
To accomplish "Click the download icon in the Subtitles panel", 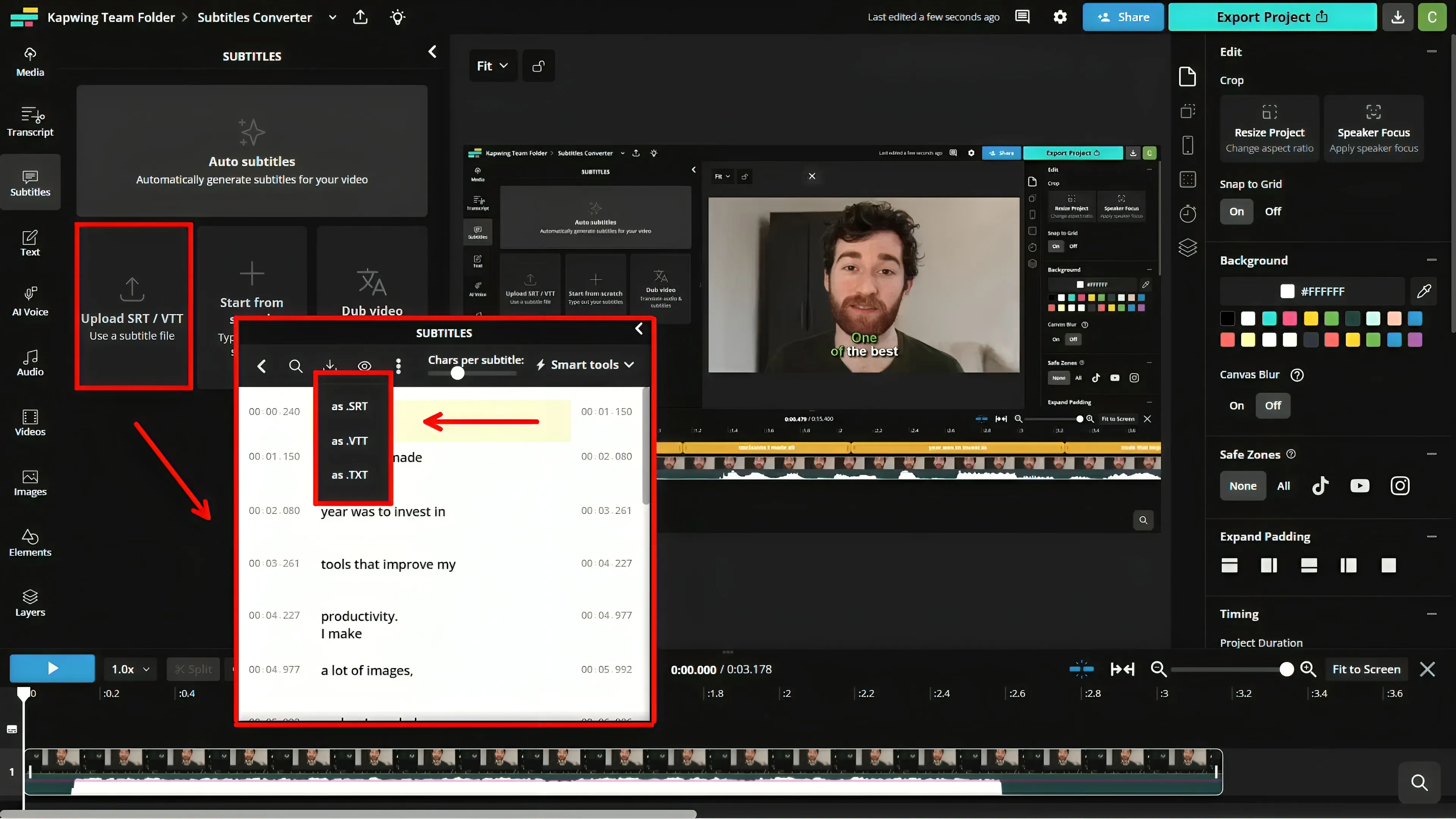I will tap(330, 366).
